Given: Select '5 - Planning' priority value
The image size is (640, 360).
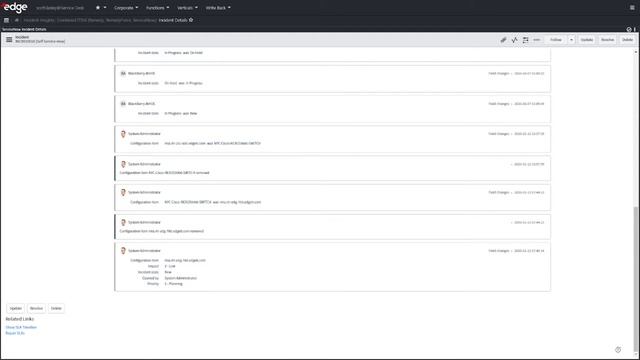Looking at the screenshot, I should [173, 284].
